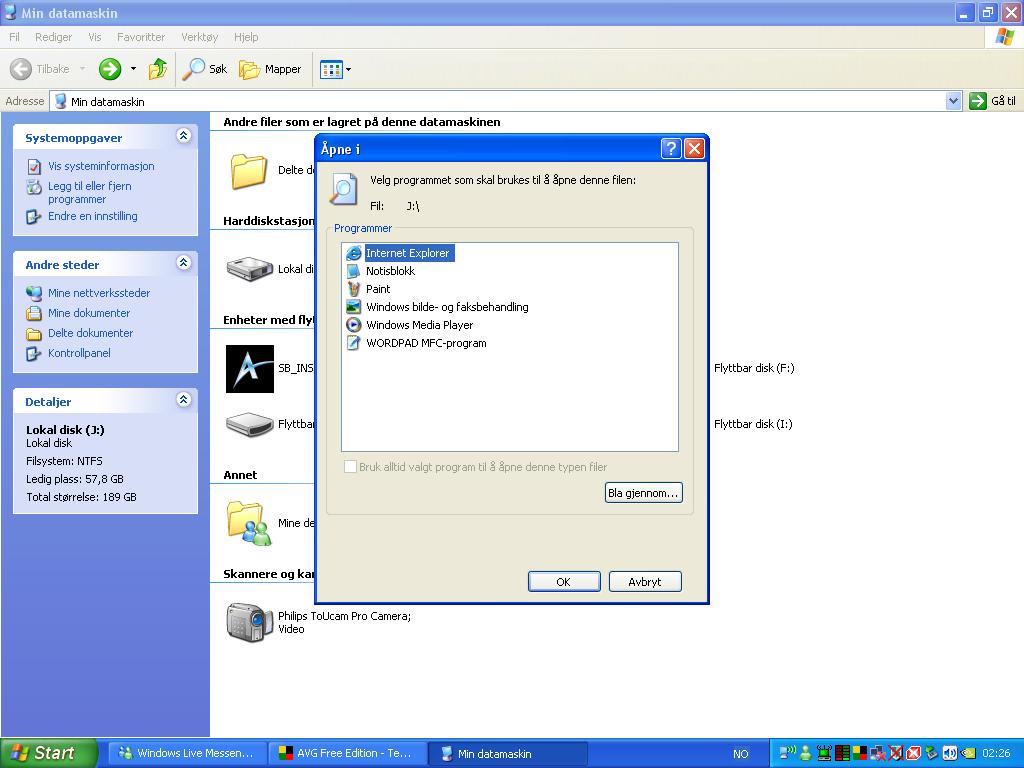Viewport: 1024px width, 768px height.
Task: Select the Mine dokumenter folder under Annet
Action: pos(249,523)
